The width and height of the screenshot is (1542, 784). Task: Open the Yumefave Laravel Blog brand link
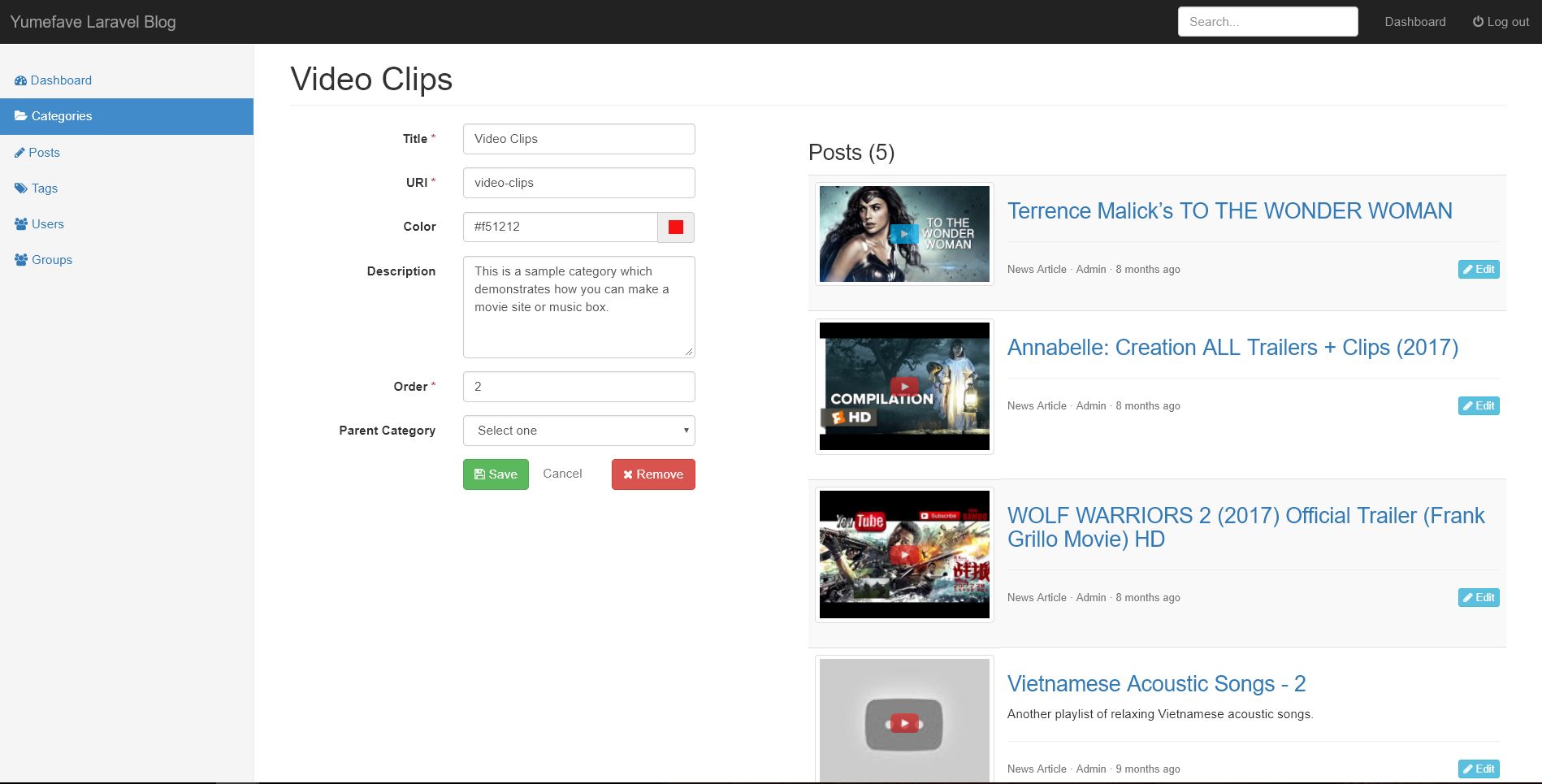click(93, 22)
